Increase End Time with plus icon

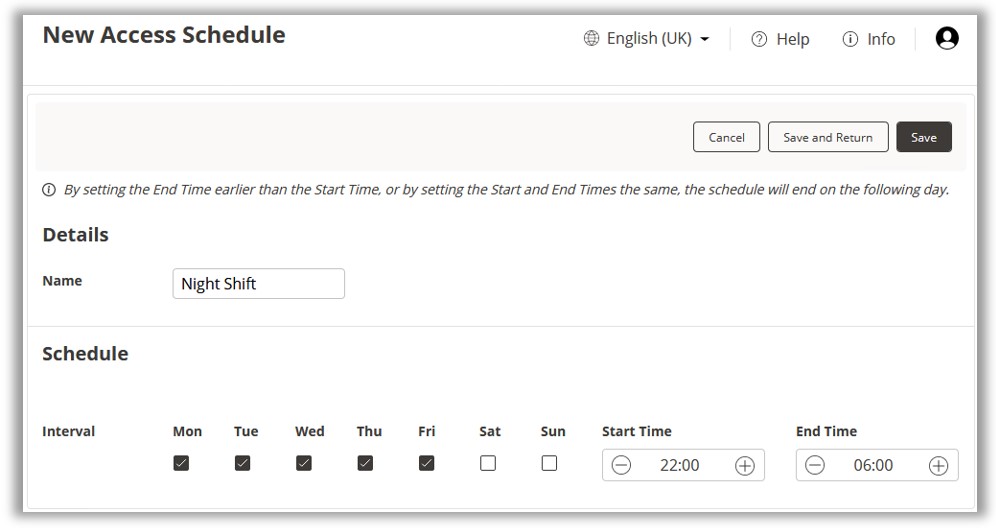(938, 465)
